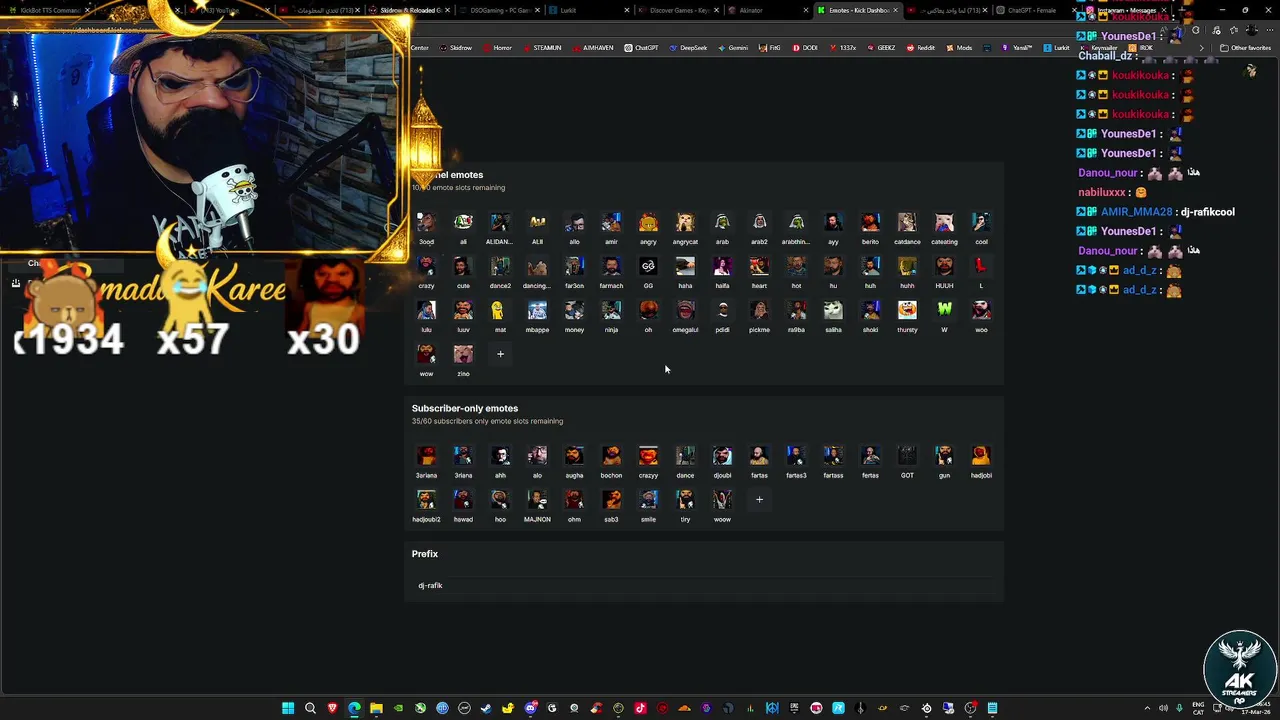Screen dimensions: 1280x720
Task: Open the AIMHAVEN bookmark
Action: (592, 48)
